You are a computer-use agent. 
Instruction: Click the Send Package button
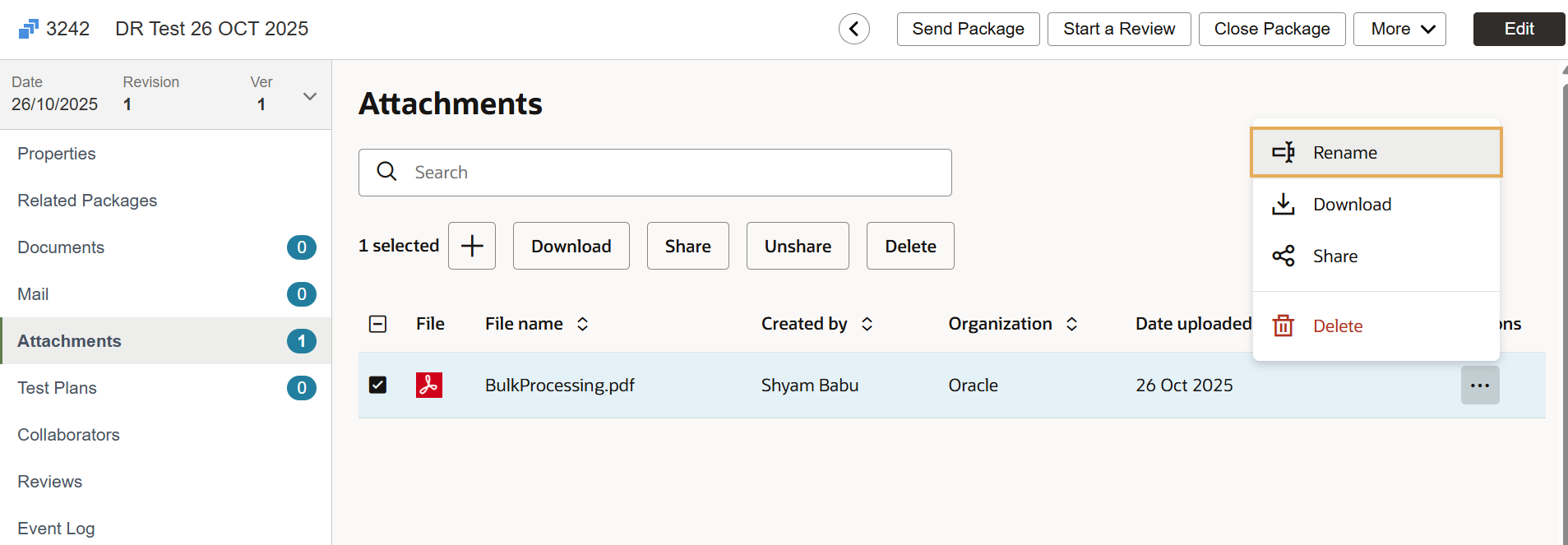[x=968, y=29]
